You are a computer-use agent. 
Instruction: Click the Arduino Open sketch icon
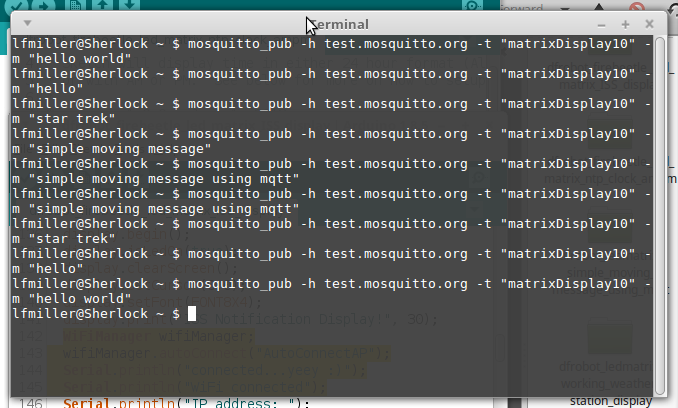(103, 6)
